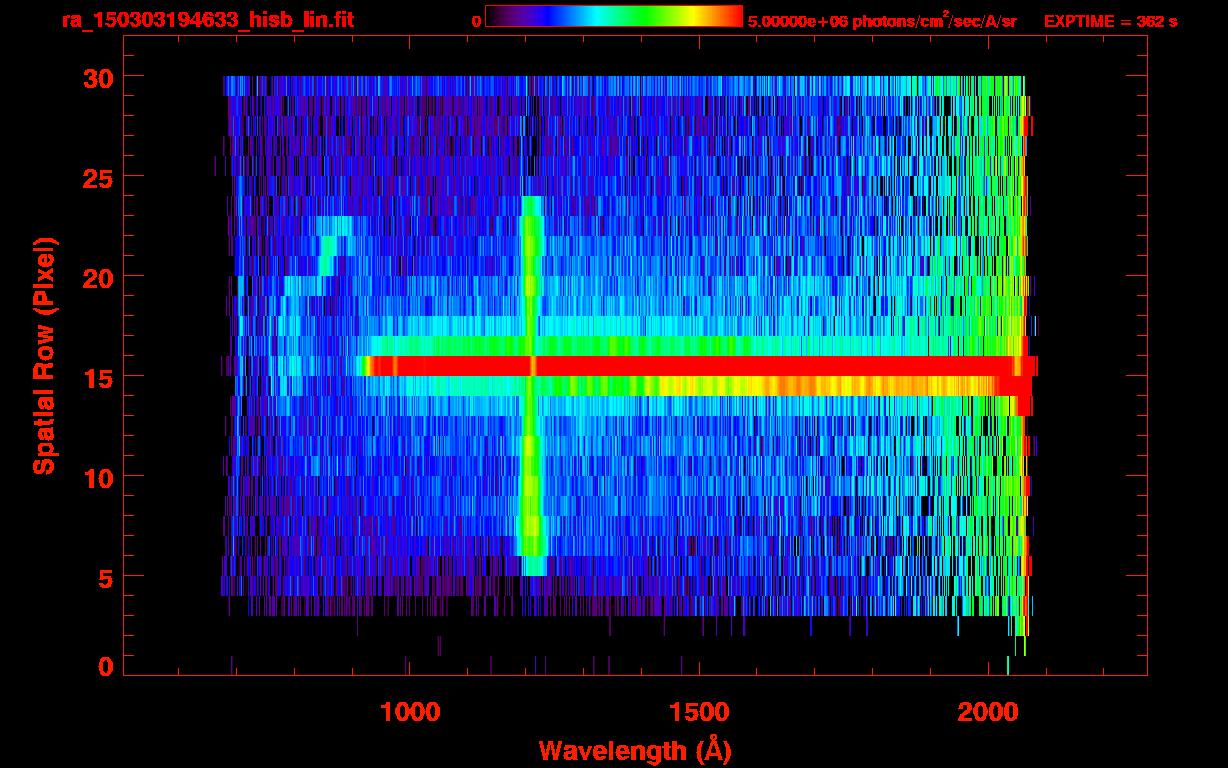Click the x-axis tick label 1000
This screenshot has height=768, width=1228.
(410, 711)
